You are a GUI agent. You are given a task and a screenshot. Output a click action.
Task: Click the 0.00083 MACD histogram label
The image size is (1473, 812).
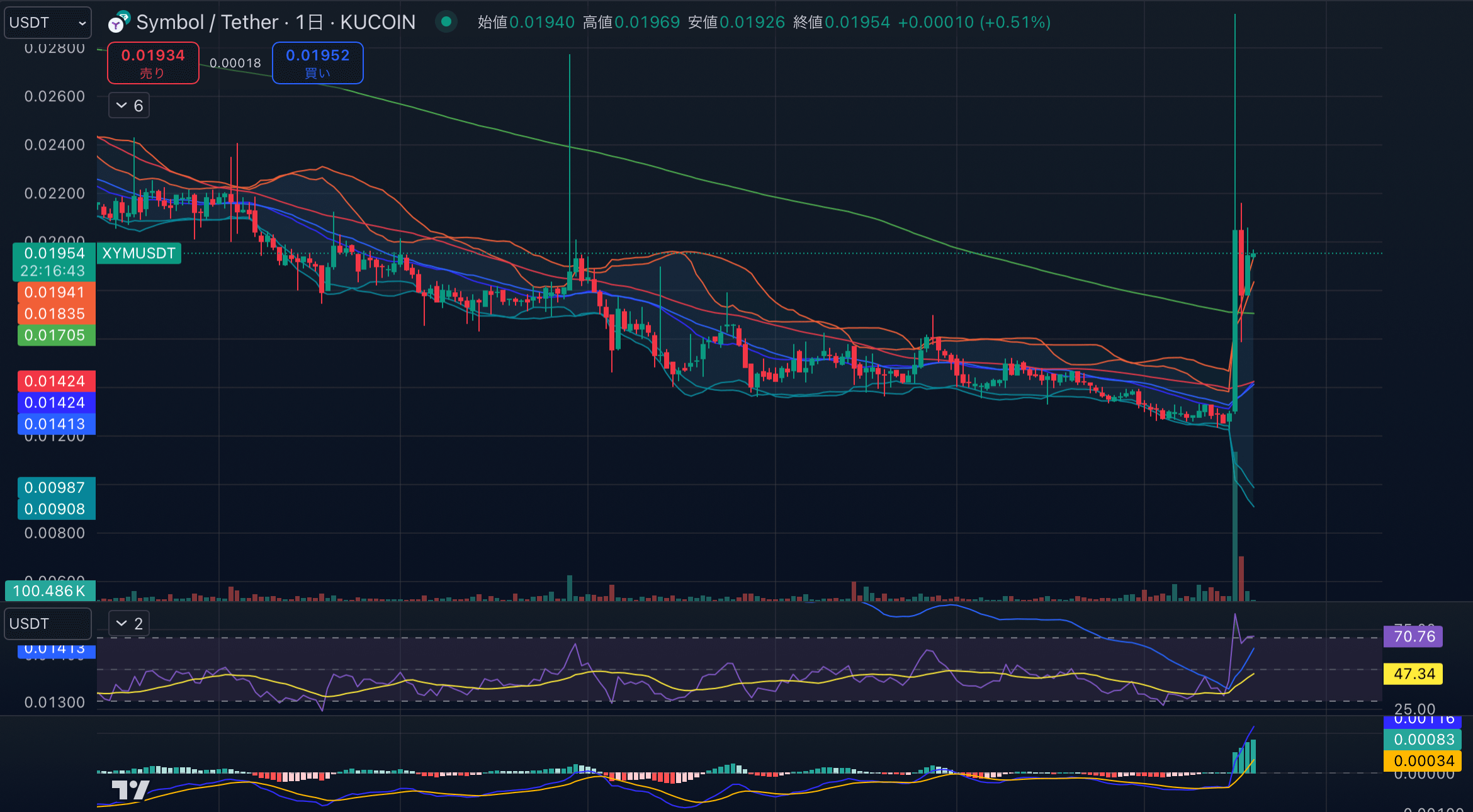click(x=1423, y=739)
